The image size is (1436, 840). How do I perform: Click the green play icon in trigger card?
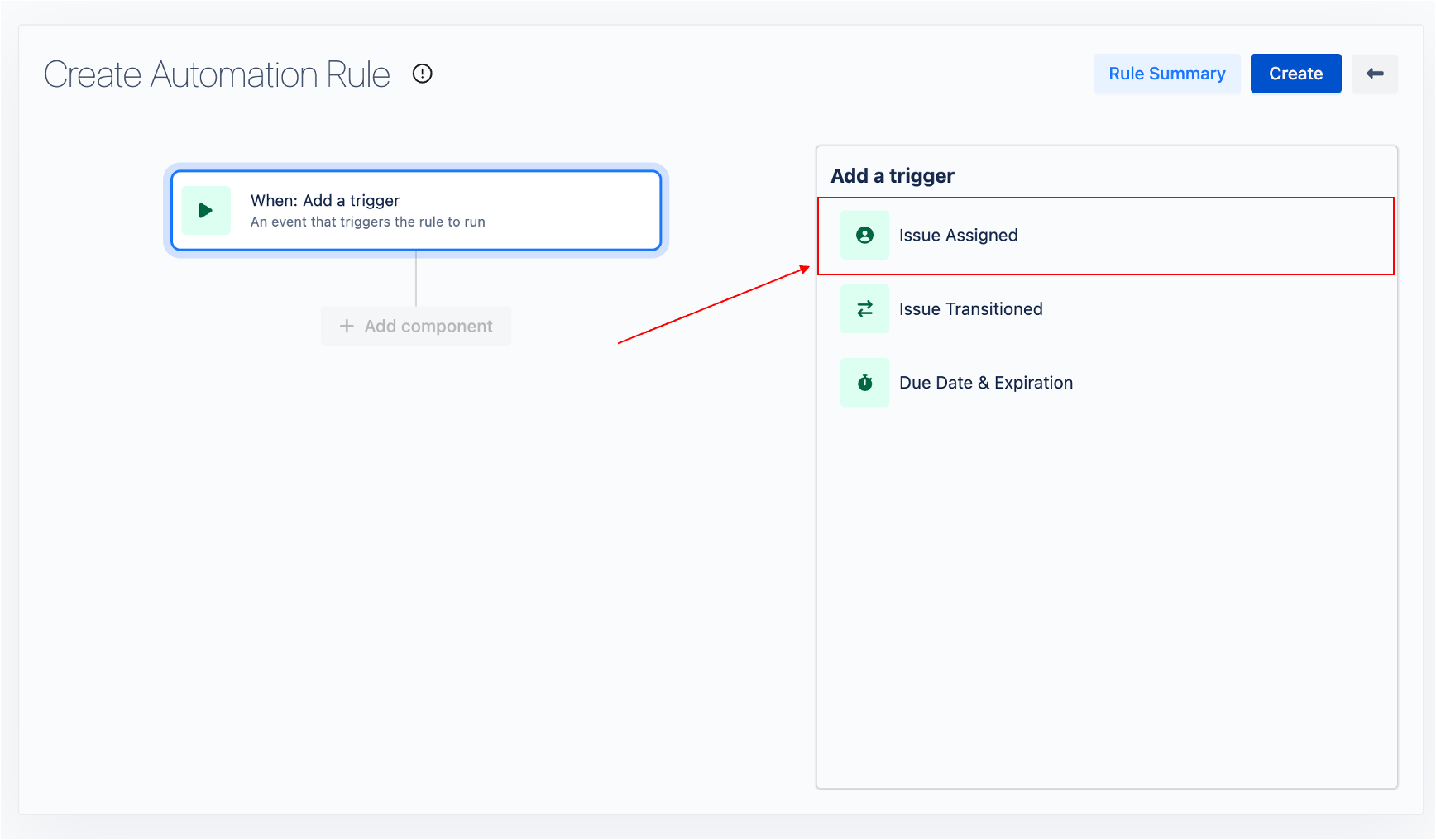(x=206, y=211)
